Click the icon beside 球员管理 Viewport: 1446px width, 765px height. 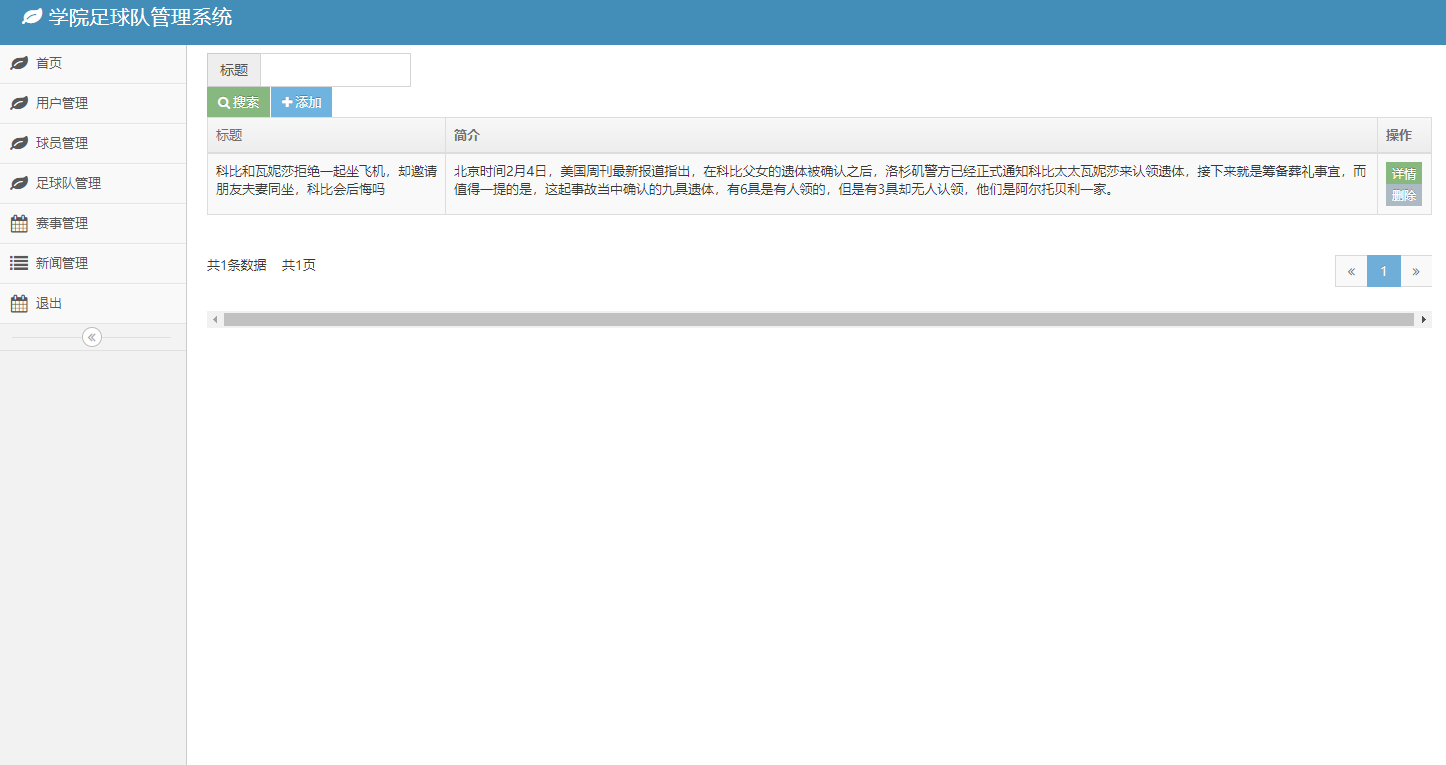pyautogui.click(x=17, y=142)
